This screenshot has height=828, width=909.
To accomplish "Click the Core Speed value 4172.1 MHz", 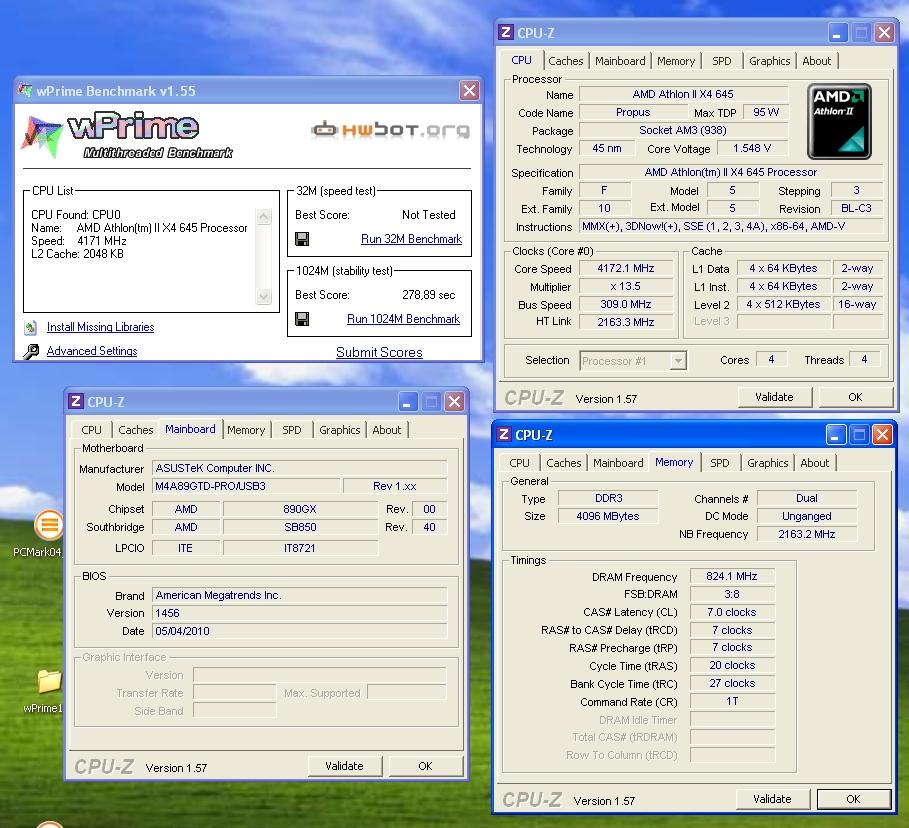I will [626, 268].
